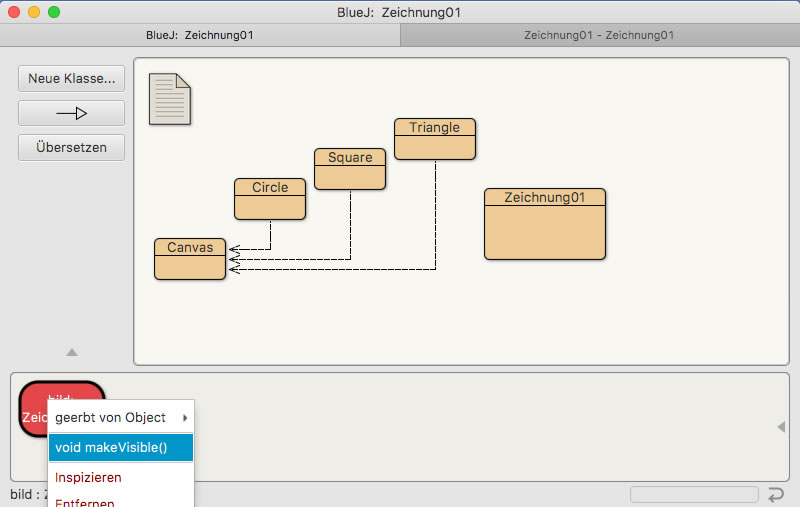Switch to BlueJ: Zeichnung01 tab
The image size is (800, 507).
coord(200,35)
